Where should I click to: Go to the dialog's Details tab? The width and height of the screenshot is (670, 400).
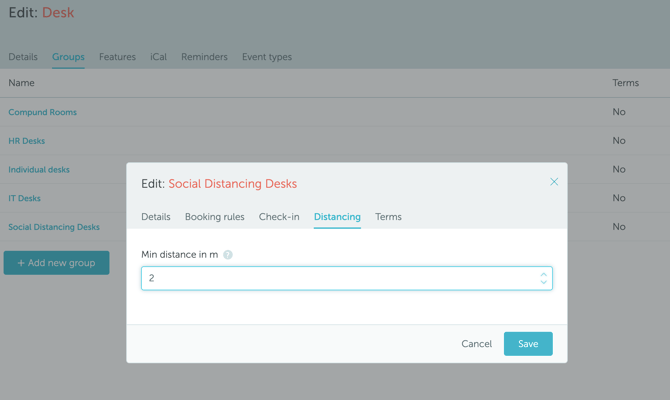click(156, 217)
